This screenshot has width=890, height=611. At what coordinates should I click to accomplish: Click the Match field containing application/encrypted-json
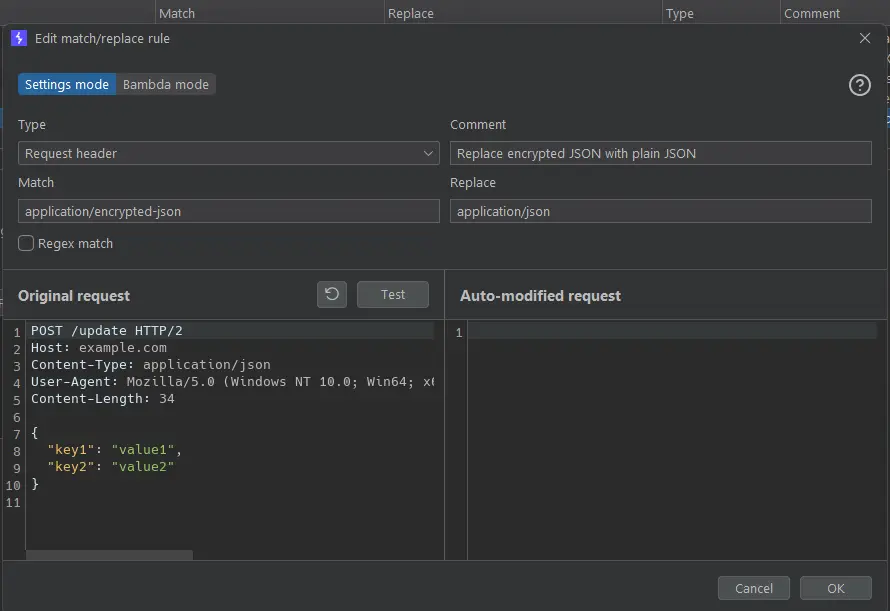click(229, 211)
